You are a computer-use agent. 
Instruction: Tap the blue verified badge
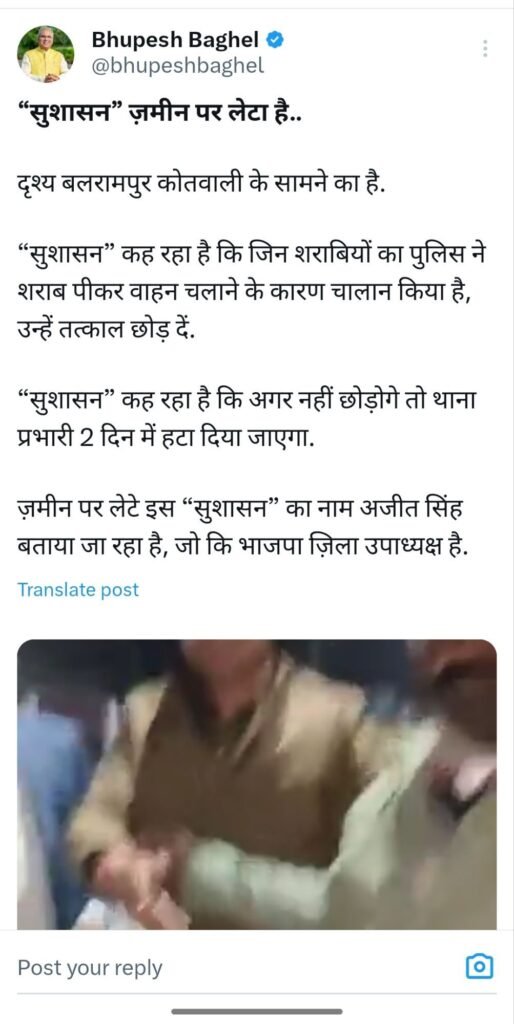click(276, 40)
